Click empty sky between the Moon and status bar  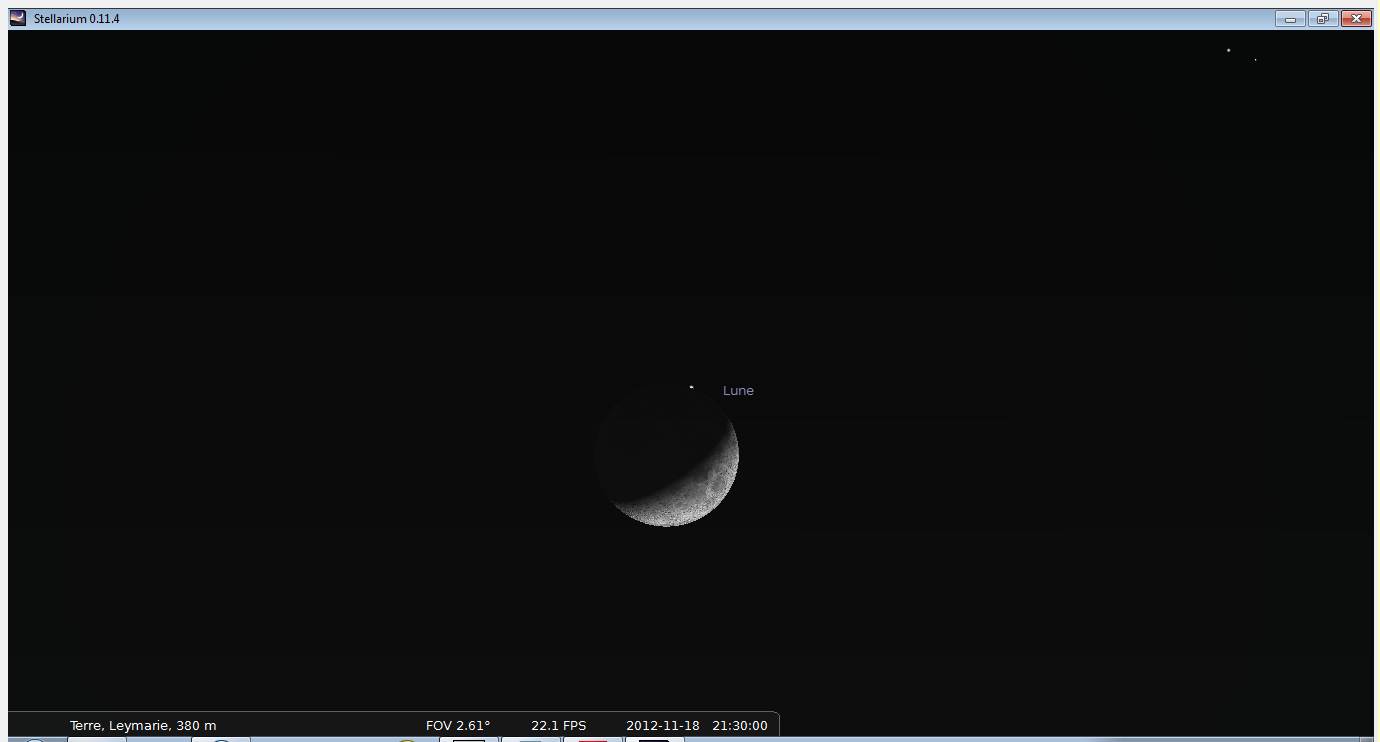click(667, 620)
